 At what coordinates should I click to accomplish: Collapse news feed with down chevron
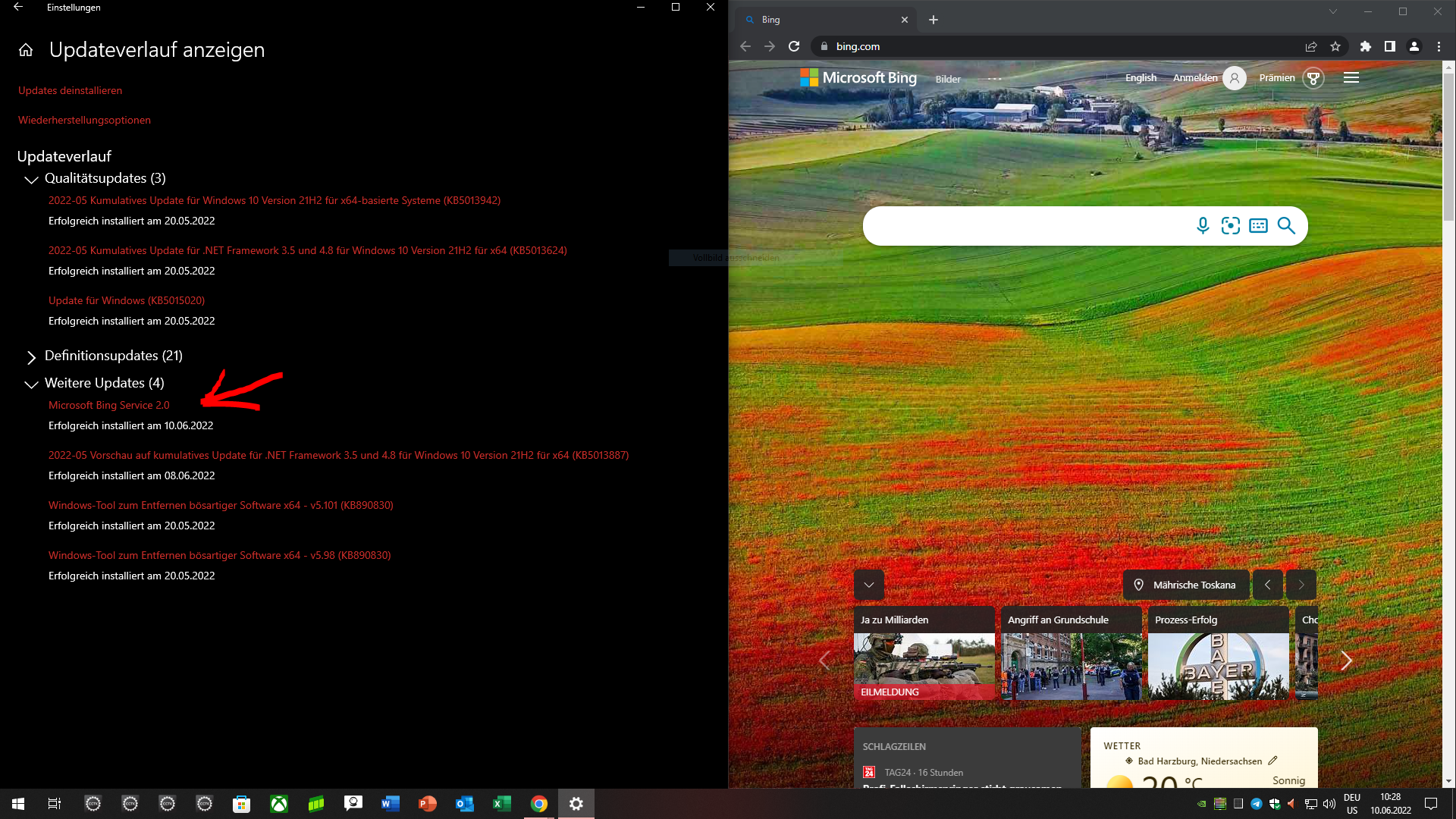tap(869, 585)
